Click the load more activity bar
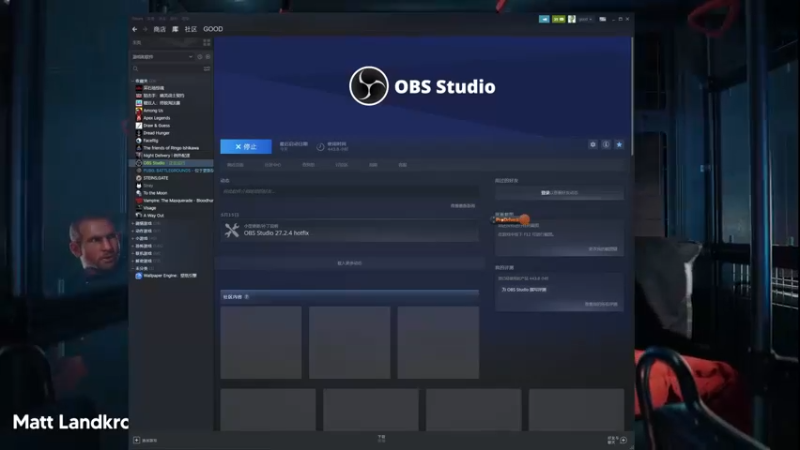The height and width of the screenshot is (450, 800). [349, 263]
